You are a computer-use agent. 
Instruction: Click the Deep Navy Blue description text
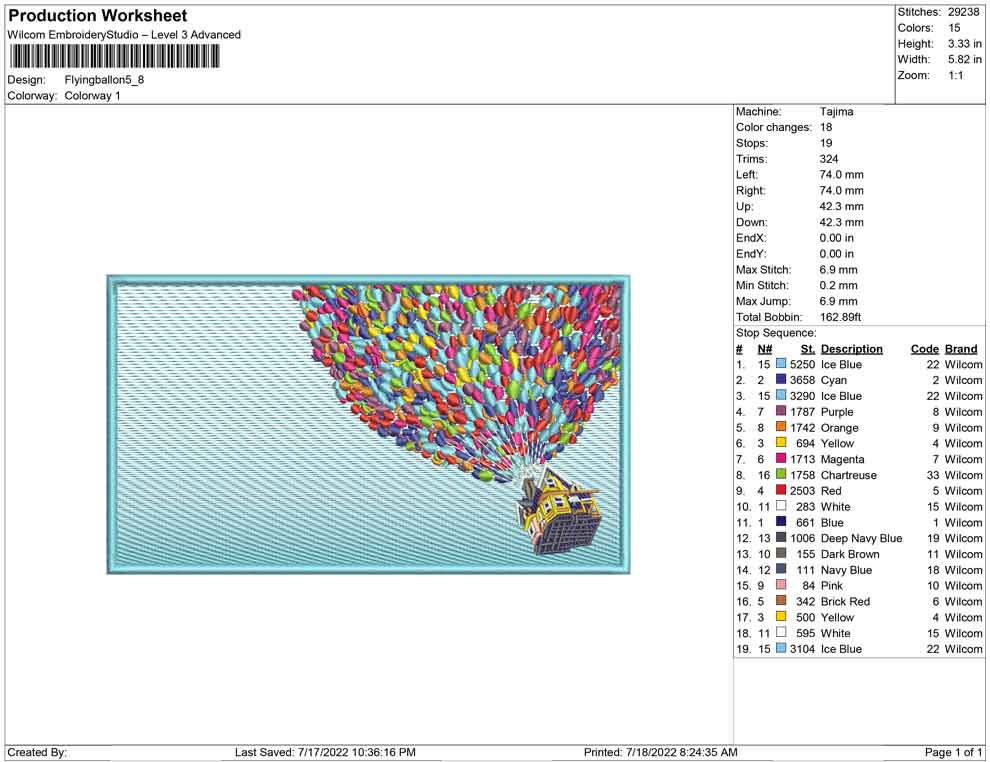[x=861, y=538]
